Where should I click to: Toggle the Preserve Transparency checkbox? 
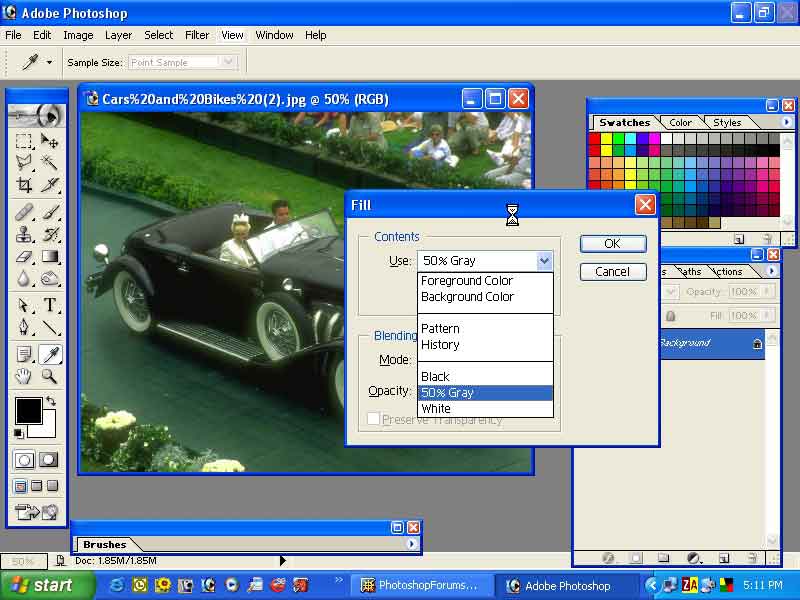[x=373, y=420]
